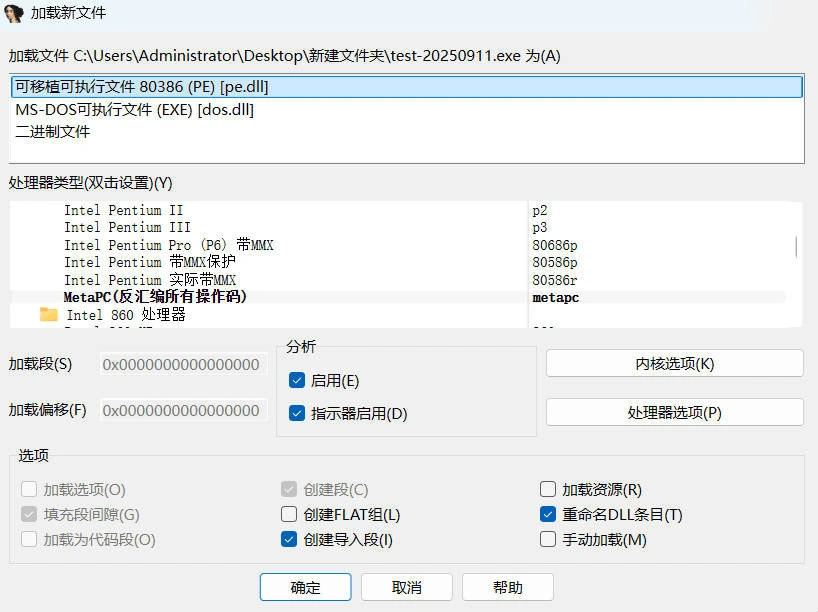Open the 处理器选项(P) dialog
This screenshot has height=612, width=818.
tap(673, 411)
